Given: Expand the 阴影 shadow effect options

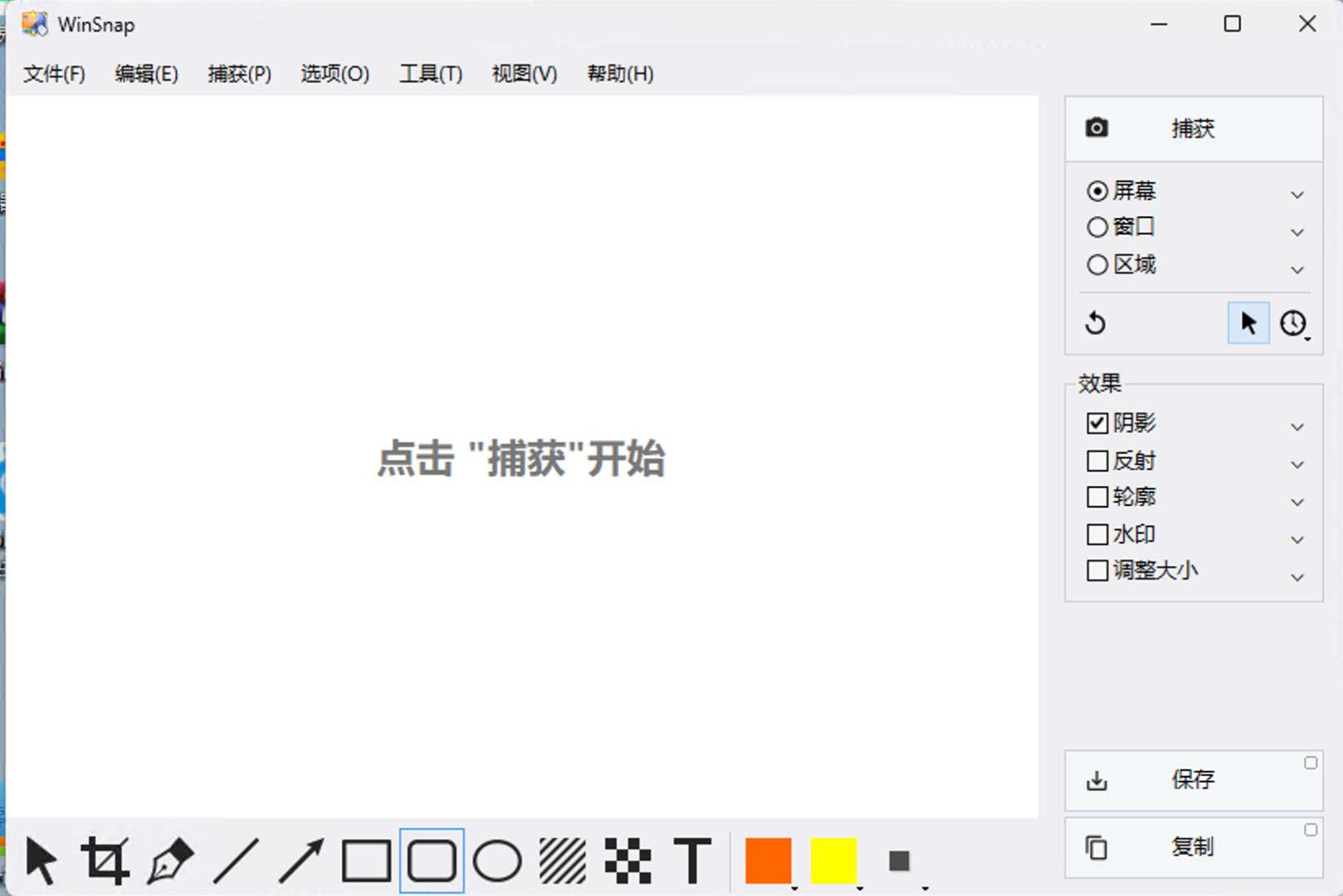Looking at the screenshot, I should [x=1297, y=426].
